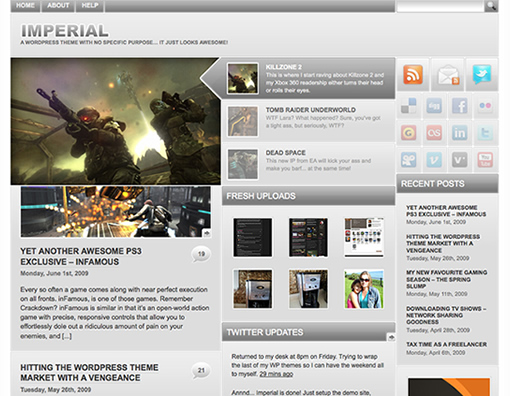Screen dimensions: 510x396
Task: Open second Fresh Uploads dark theme thumbnail
Action: 308,237
